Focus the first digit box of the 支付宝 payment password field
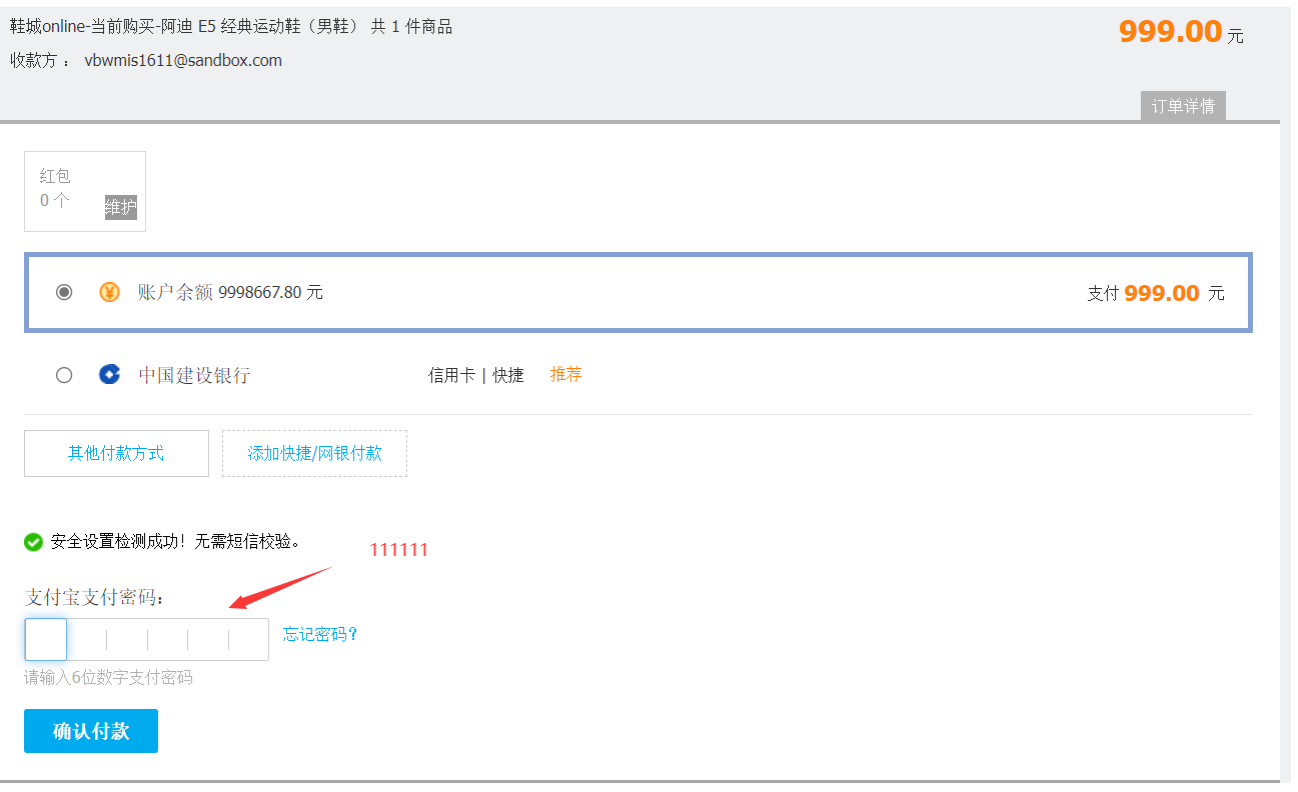Viewport: 1298px width, 792px height. point(45,639)
